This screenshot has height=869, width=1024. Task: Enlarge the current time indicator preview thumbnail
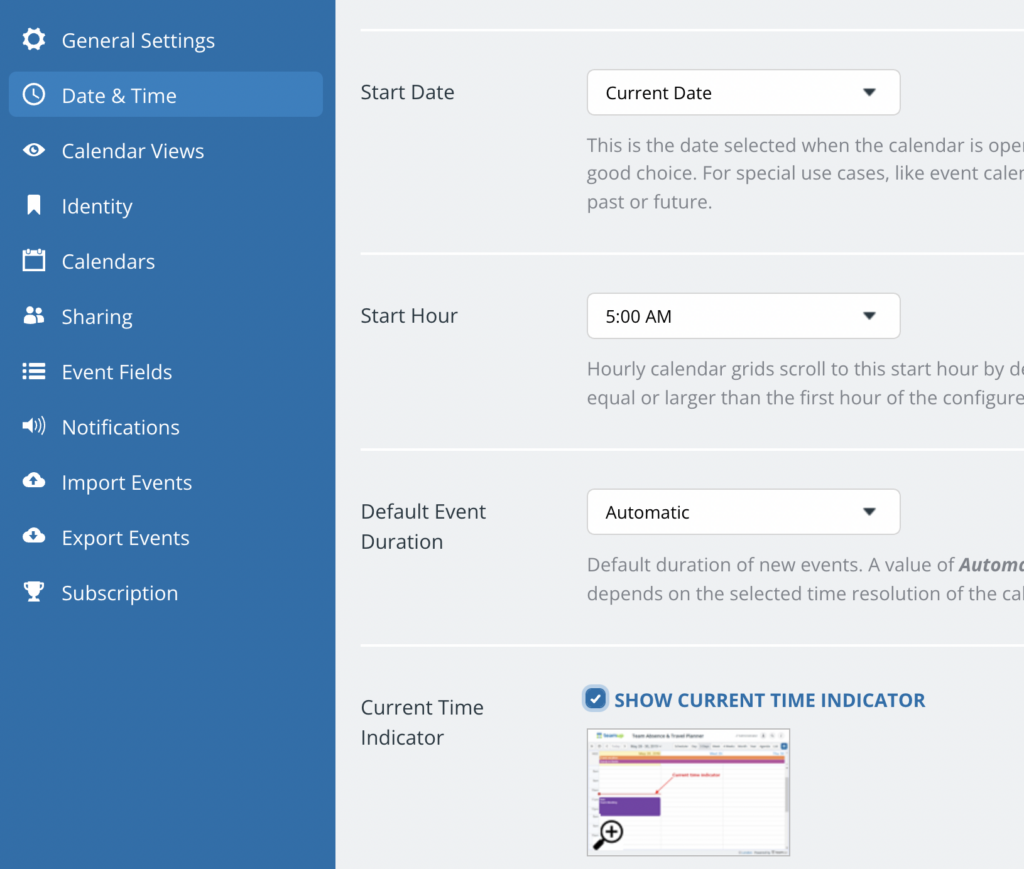[x=688, y=792]
